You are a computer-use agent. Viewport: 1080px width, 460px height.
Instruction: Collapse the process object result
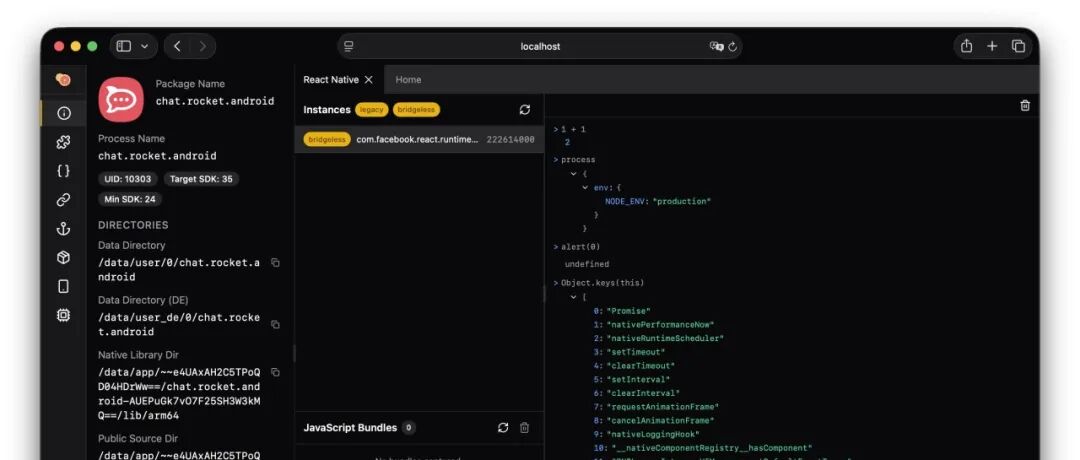[573, 174]
